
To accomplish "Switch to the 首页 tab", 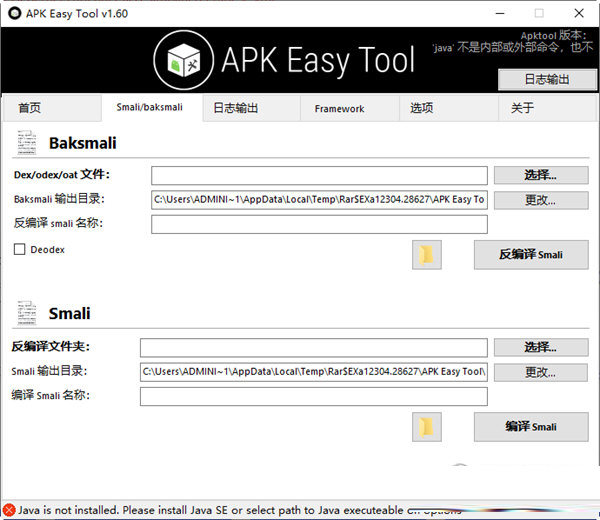I will pyautogui.click(x=52, y=108).
